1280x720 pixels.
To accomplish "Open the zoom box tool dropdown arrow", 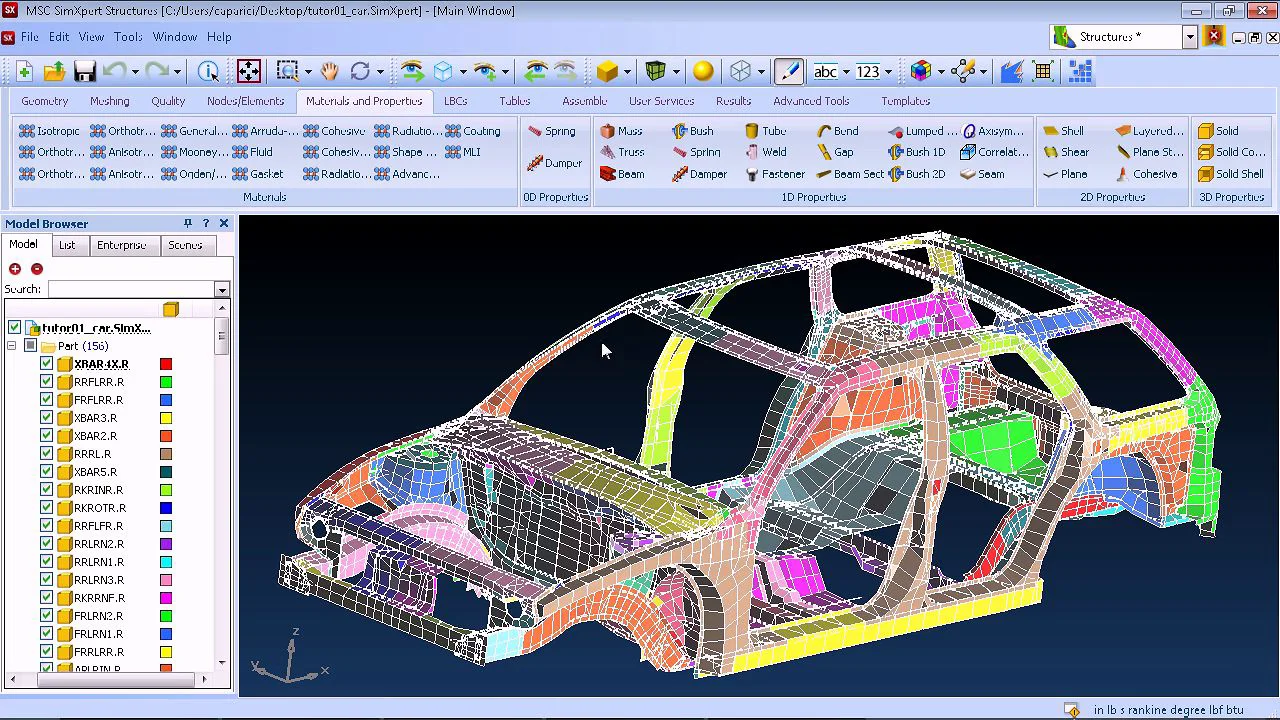I will [308, 71].
